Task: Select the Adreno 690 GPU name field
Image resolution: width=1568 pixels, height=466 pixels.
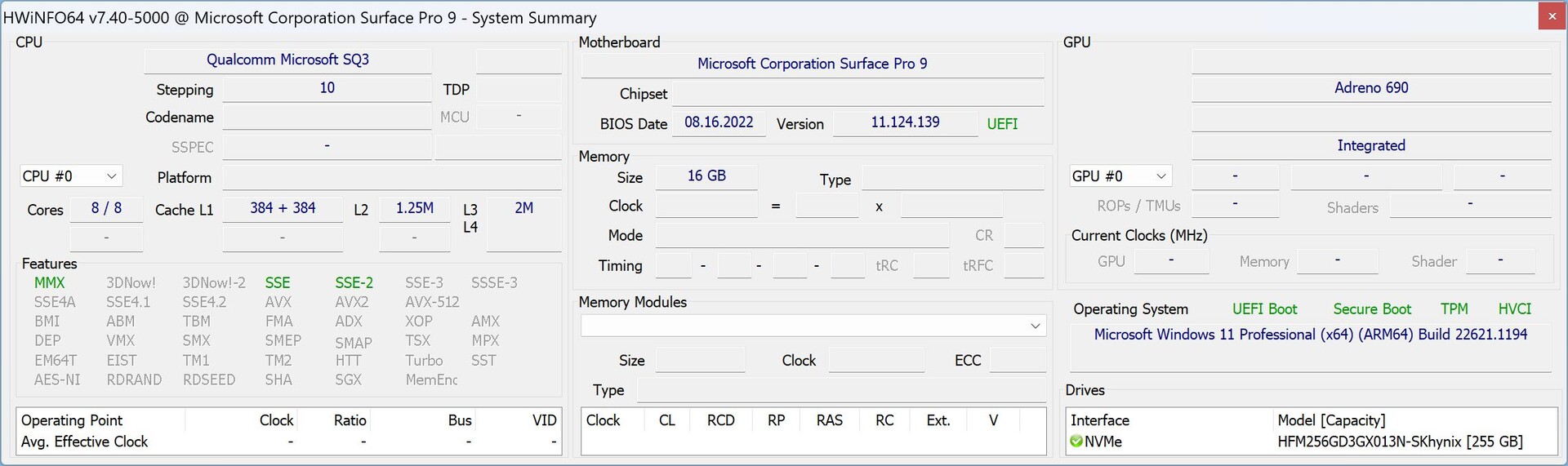Action: coord(1370,87)
